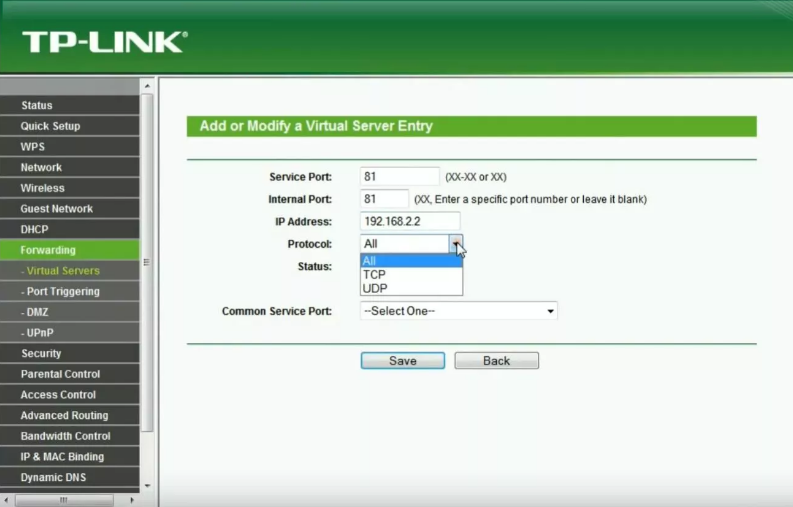The height and width of the screenshot is (507, 793).
Task: Open Access Control menu
Action: coord(70,395)
